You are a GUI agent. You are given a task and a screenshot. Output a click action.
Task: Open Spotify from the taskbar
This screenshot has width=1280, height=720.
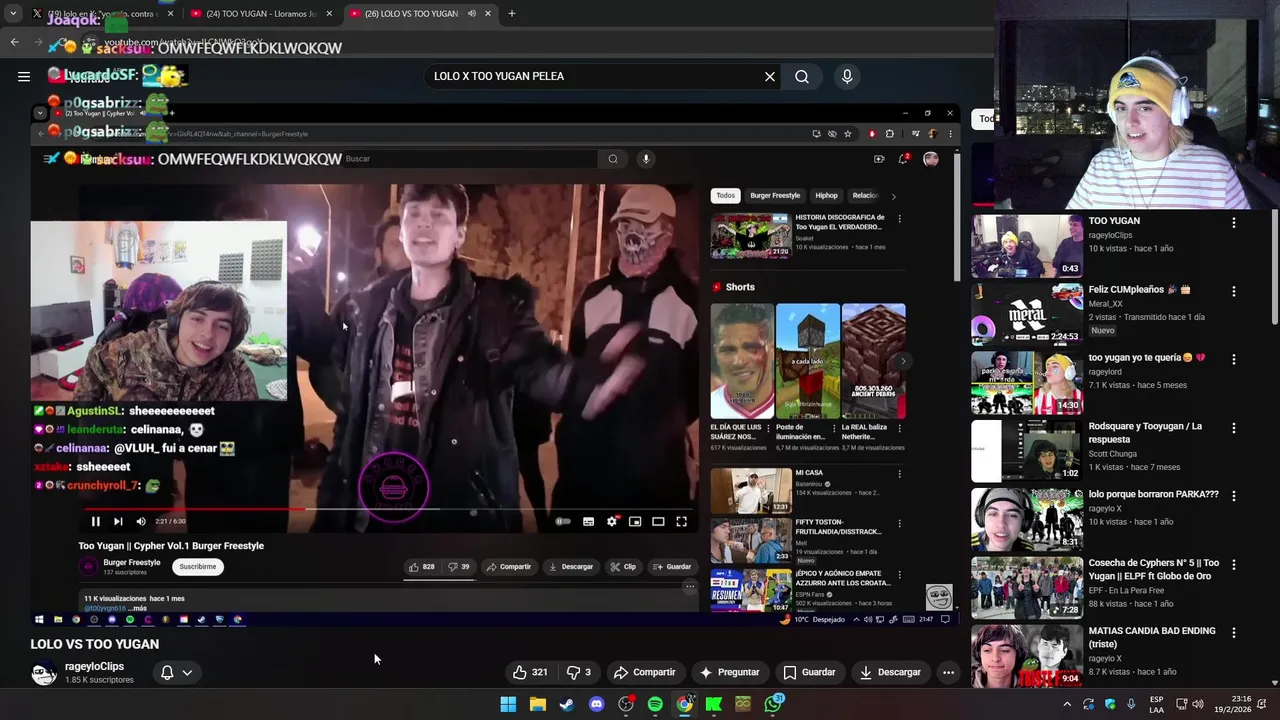[655, 704]
